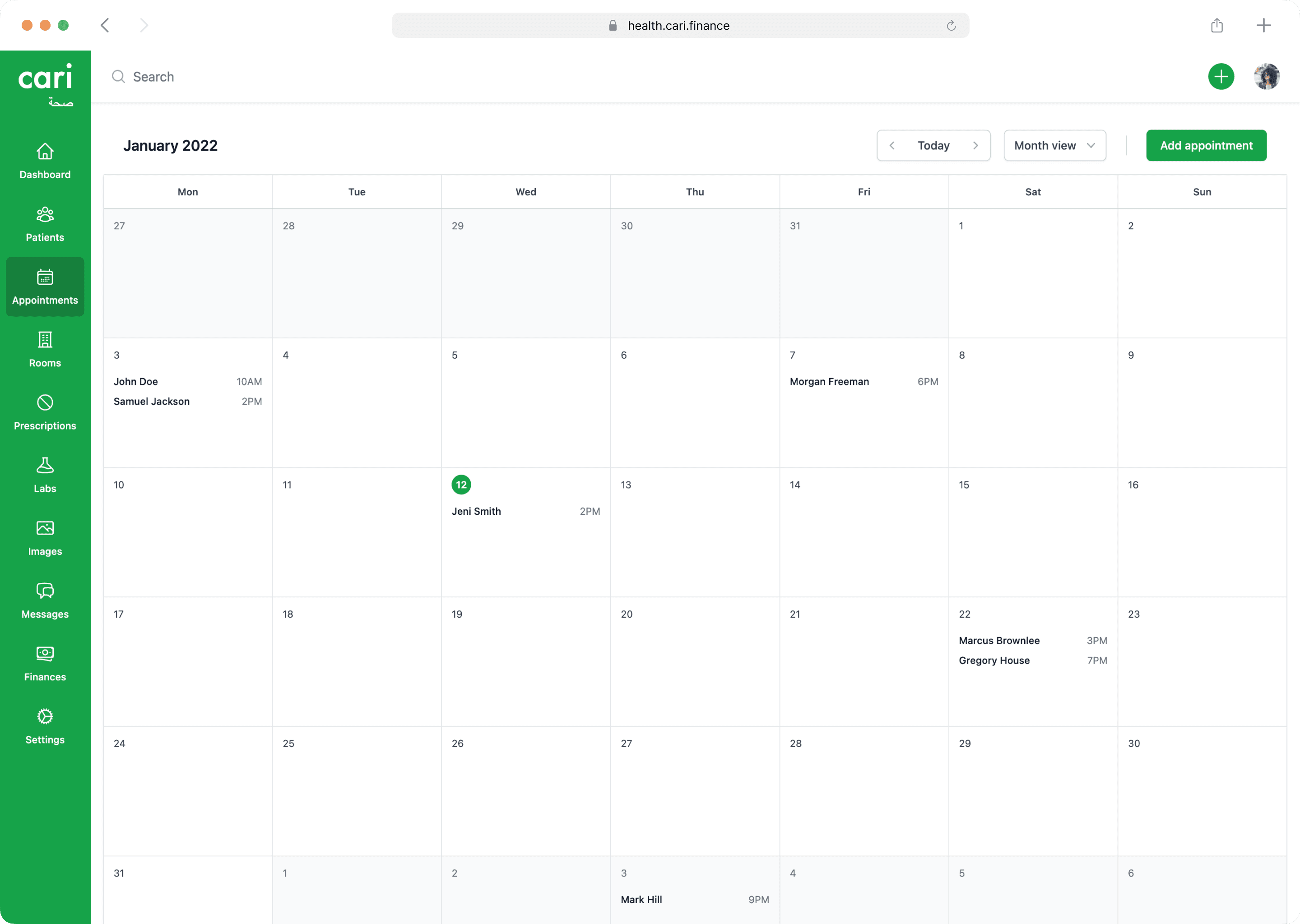
Task: Select the green highlighted date 12
Action: [x=461, y=484]
